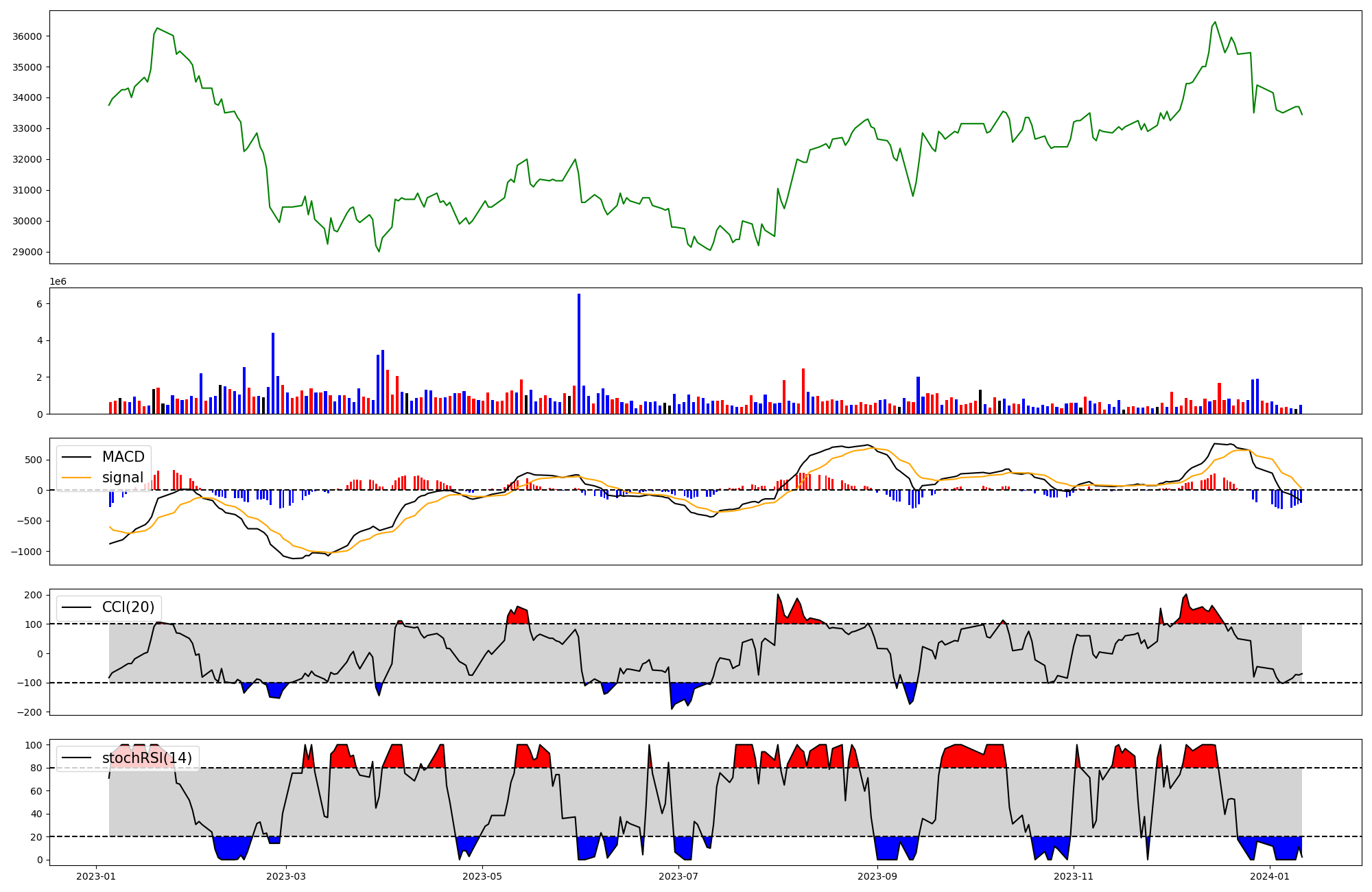
Task: Click the 34000 price axis label
Action: coord(27,98)
